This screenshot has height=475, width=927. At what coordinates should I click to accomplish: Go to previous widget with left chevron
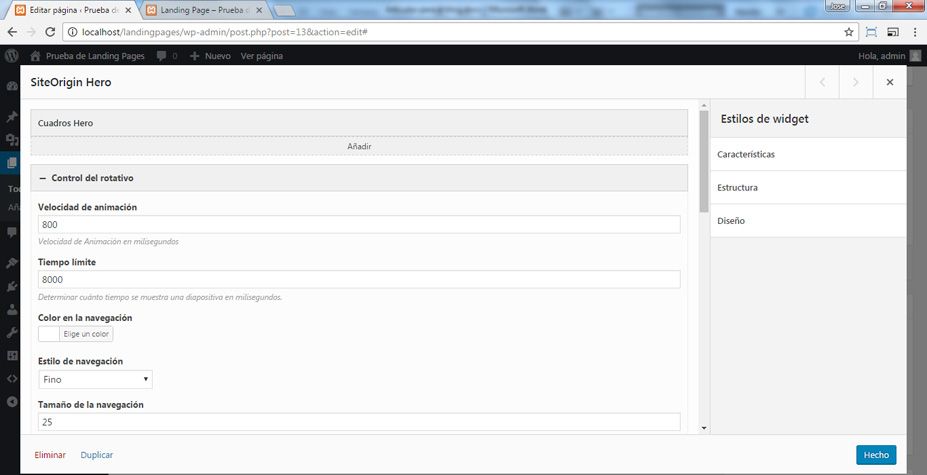[822, 82]
